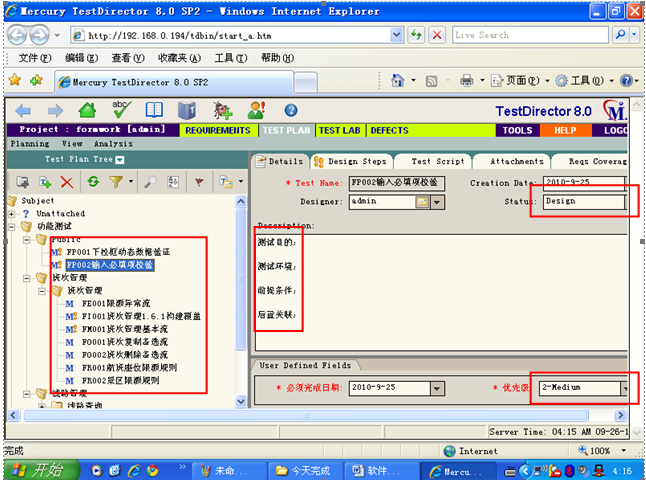Click the Live Search box
The height and width of the screenshot is (480, 646).
[530, 35]
